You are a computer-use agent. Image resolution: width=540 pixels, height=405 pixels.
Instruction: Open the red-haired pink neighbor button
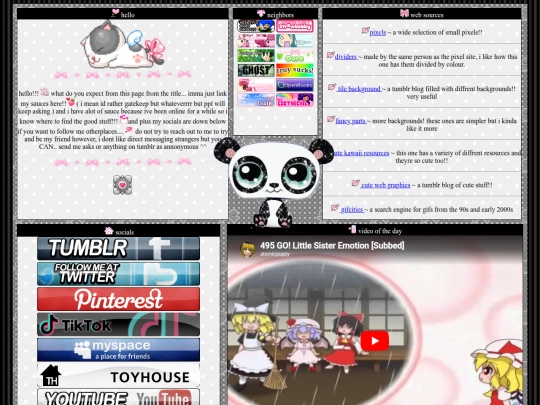tap(256, 85)
